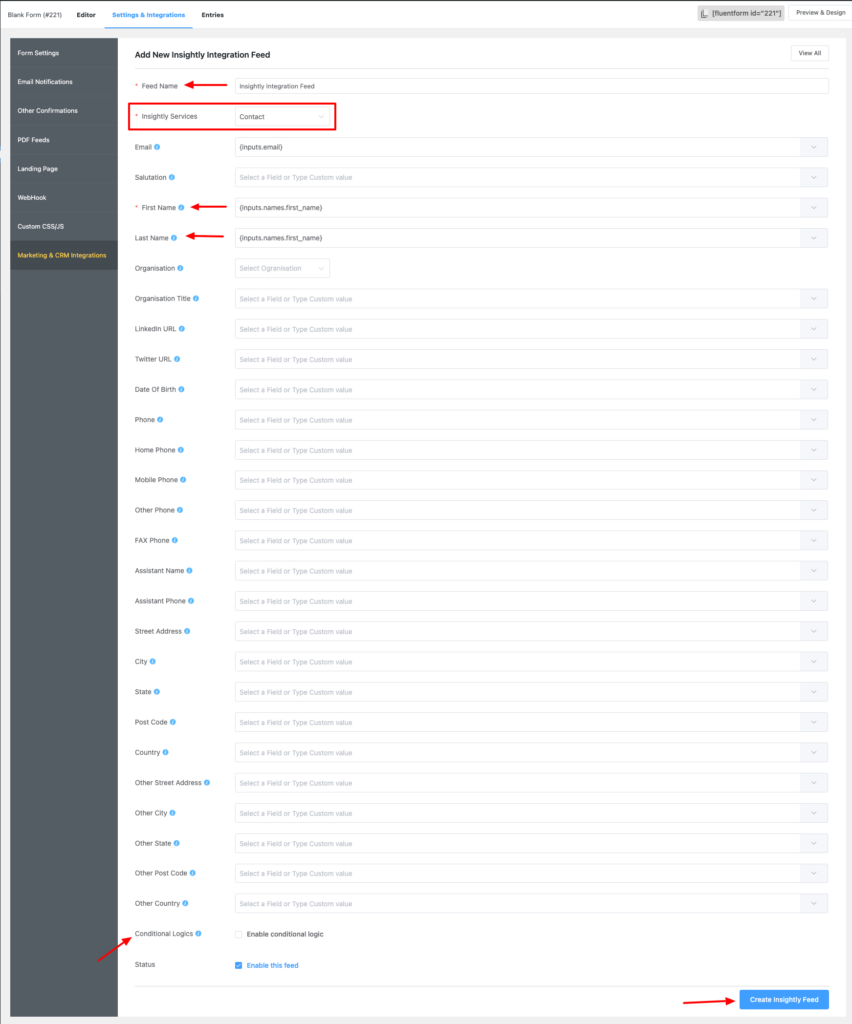Click the info icon beside Conditional Logics
This screenshot has width=852, height=1024.
tap(198, 932)
